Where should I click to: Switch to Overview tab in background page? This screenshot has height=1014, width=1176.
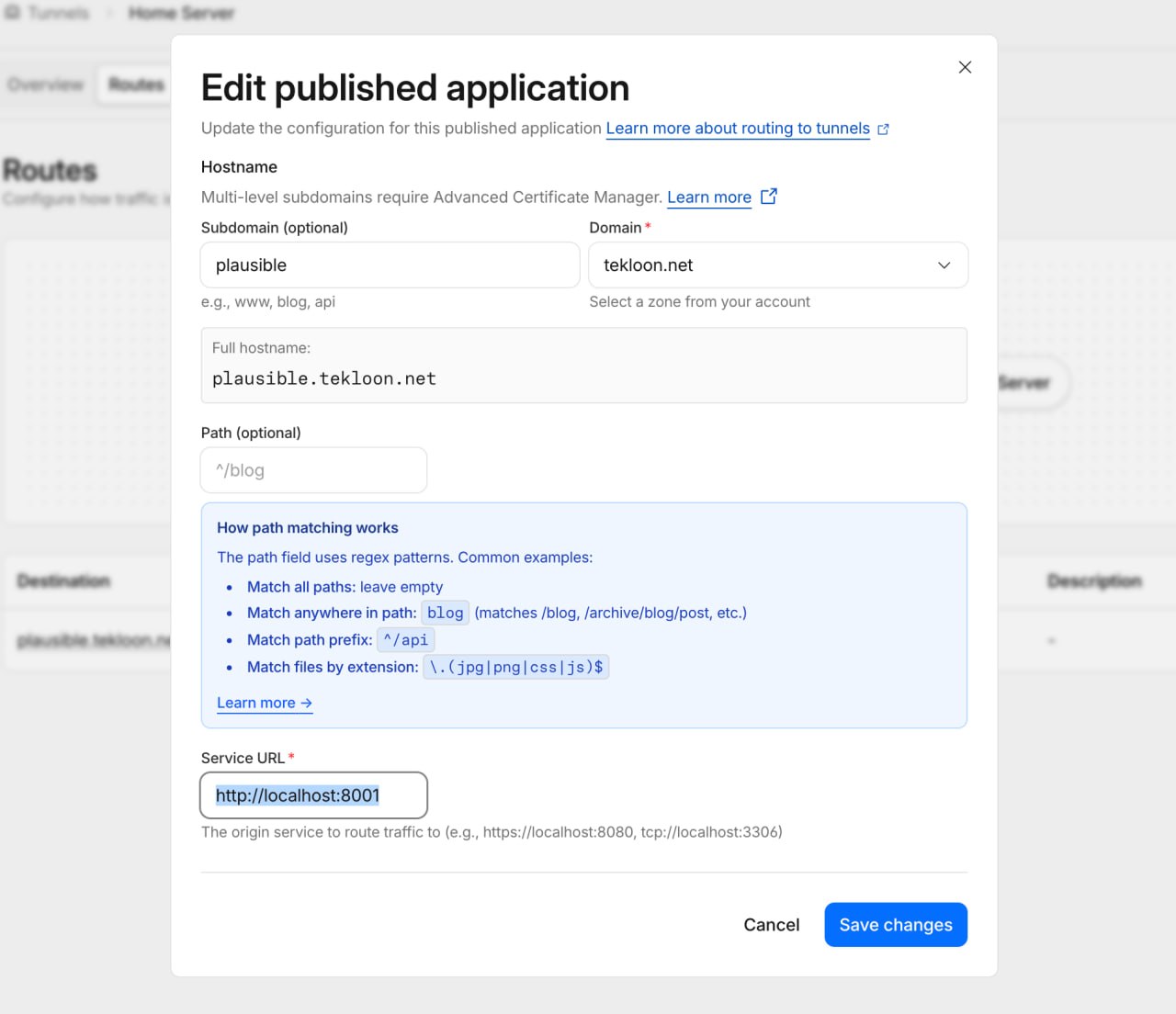pos(45,84)
